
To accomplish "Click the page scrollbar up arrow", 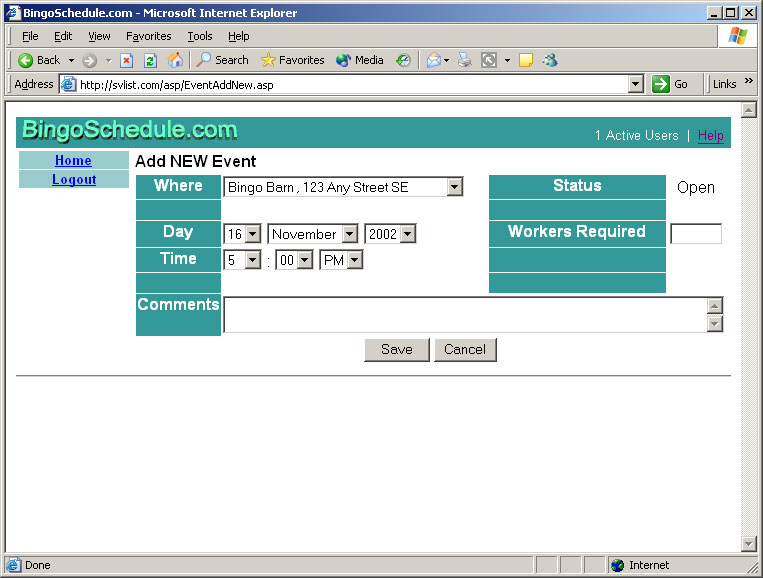I will [748, 110].
